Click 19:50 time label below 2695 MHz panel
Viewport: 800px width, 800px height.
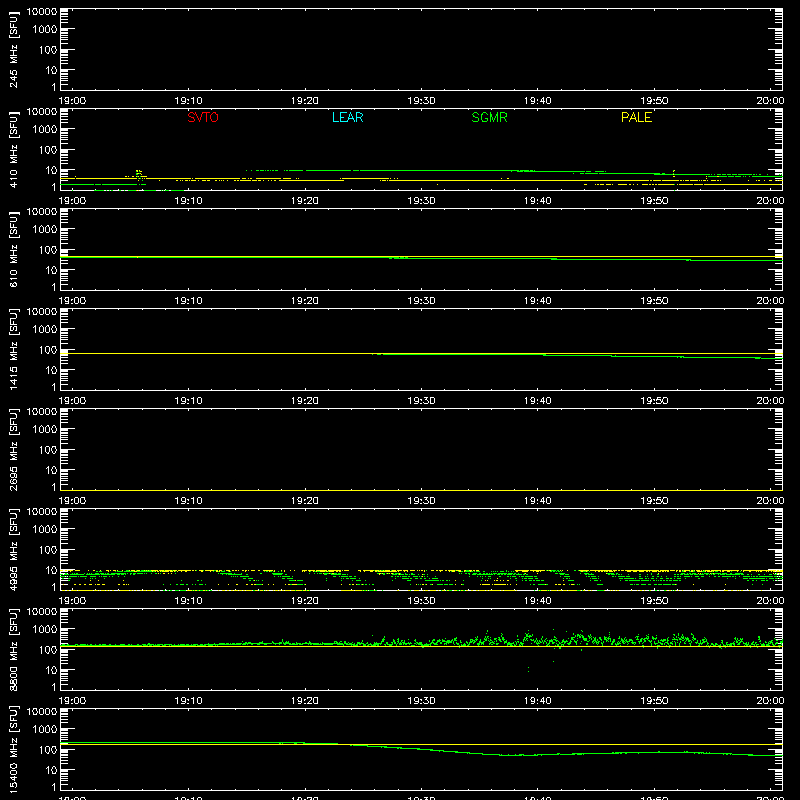[x=654, y=501]
